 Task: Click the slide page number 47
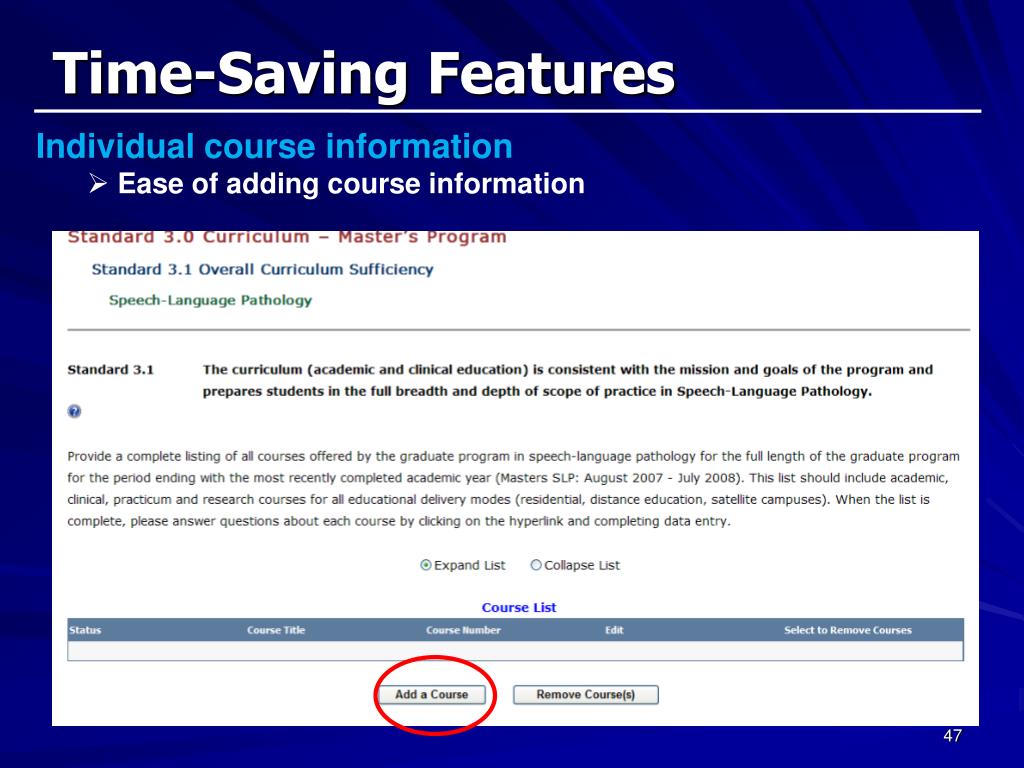coord(952,736)
